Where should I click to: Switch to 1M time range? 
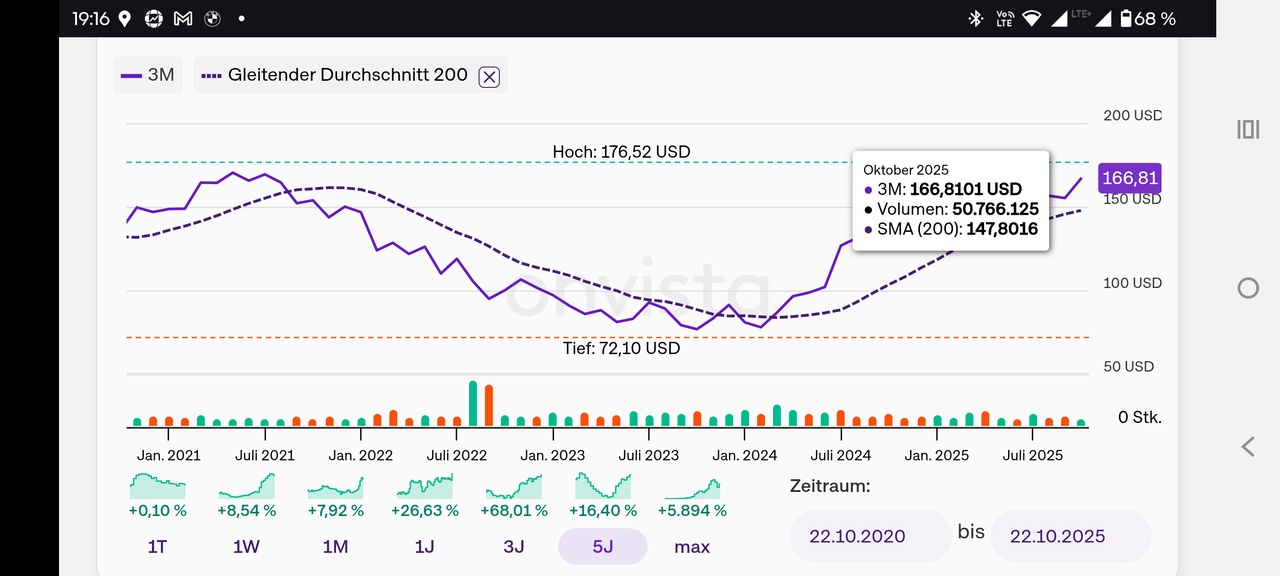[335, 547]
